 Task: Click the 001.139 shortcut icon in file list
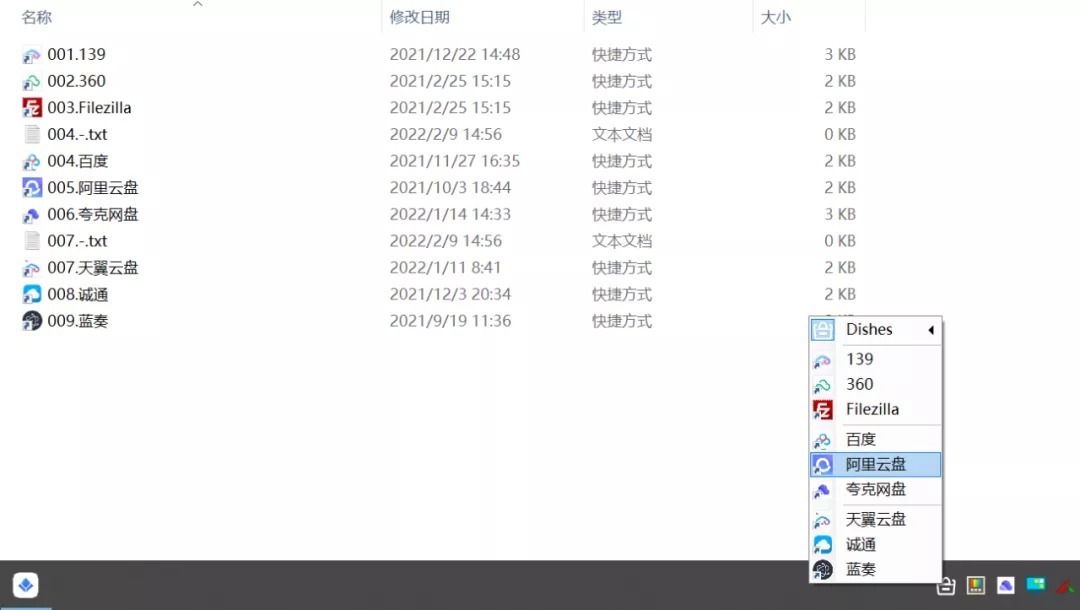coord(32,55)
